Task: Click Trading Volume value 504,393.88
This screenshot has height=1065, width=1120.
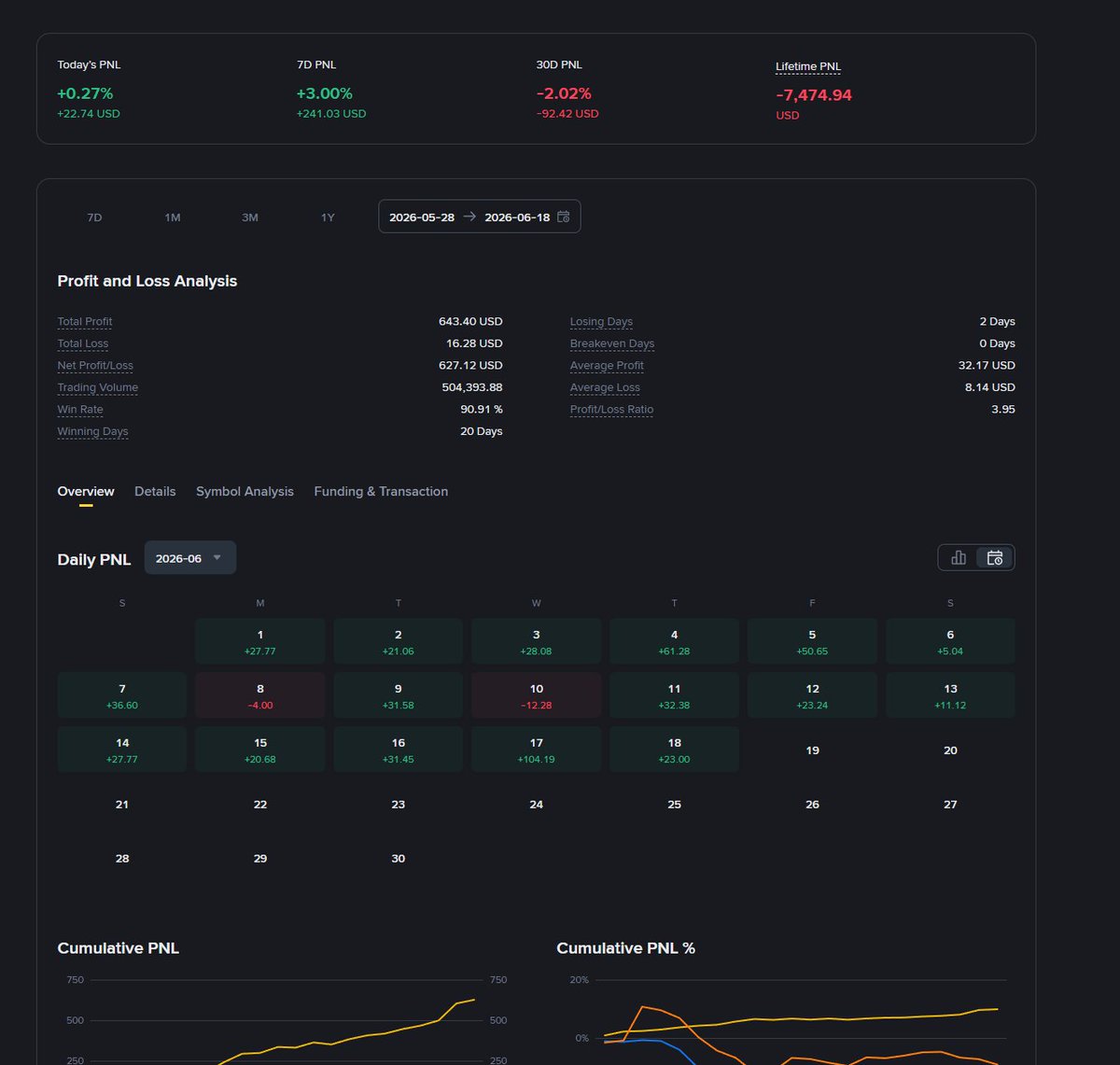Action: click(x=472, y=387)
